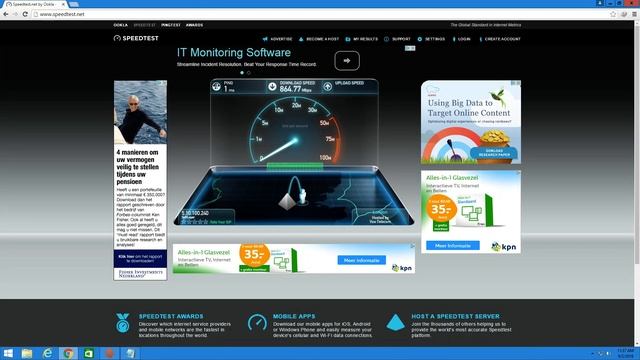The image size is (640, 360).
Task: Click the Chrome taskbar icon
Action: (68, 353)
